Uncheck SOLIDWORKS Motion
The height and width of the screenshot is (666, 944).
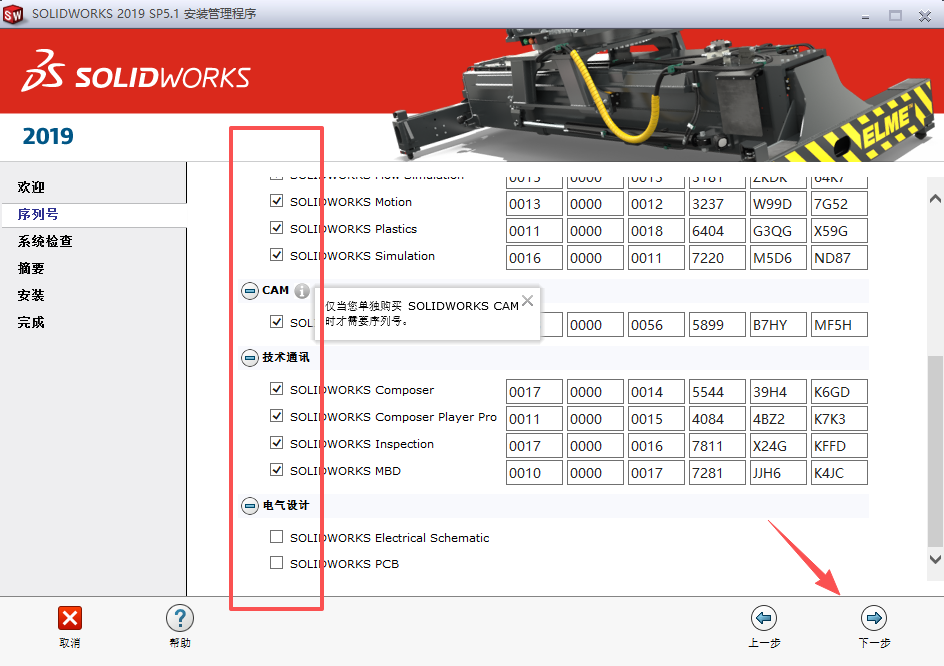[276, 201]
